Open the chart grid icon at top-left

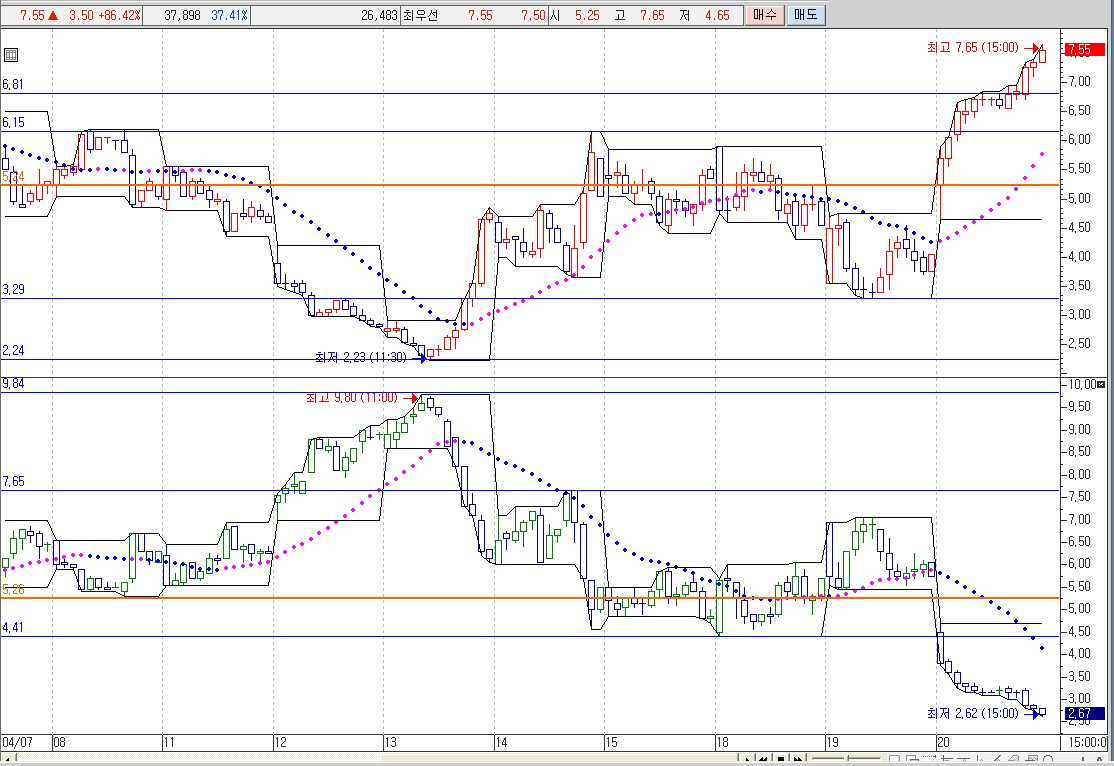(x=11, y=55)
